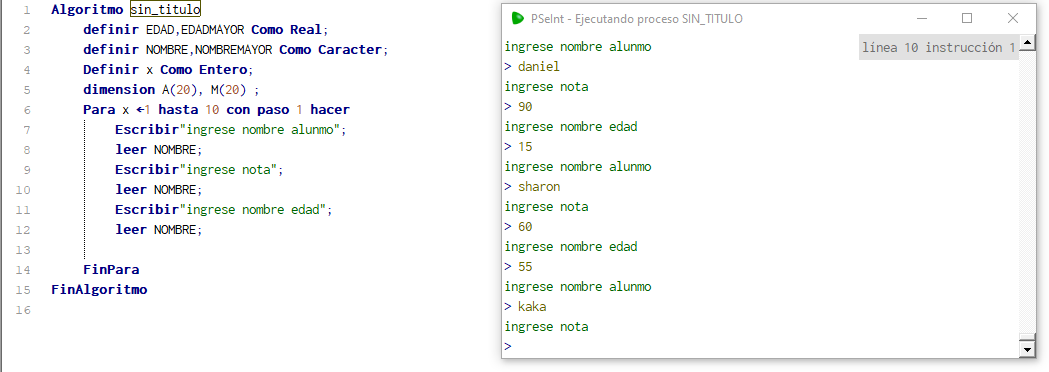
Task: Place cursor on the FinAlgoritmo keyword
Action: point(99,290)
